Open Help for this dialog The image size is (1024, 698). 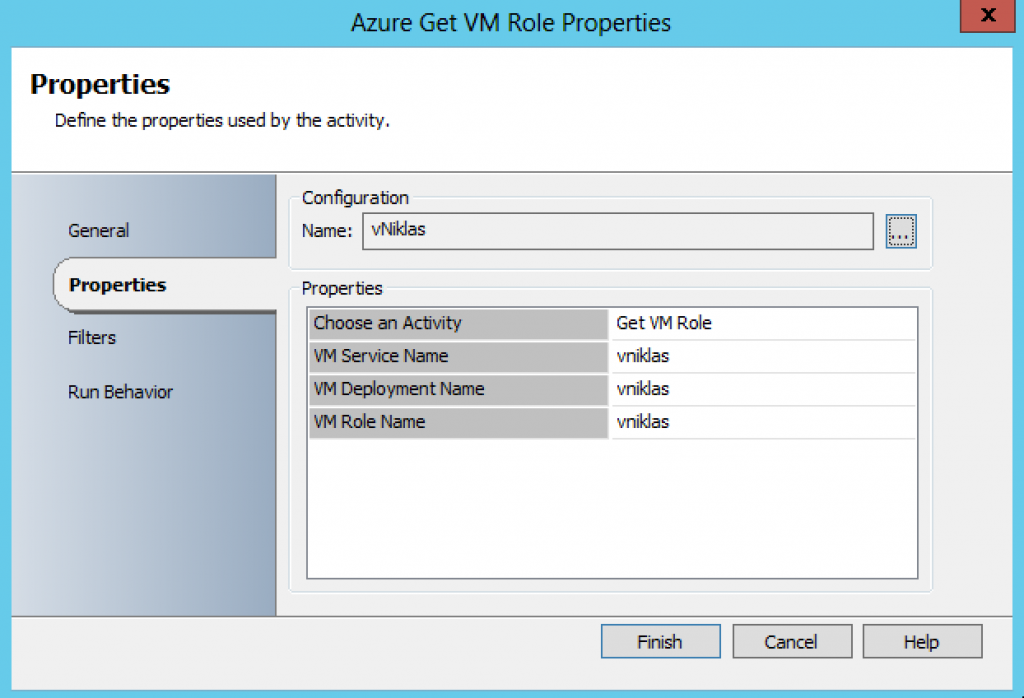(922, 641)
